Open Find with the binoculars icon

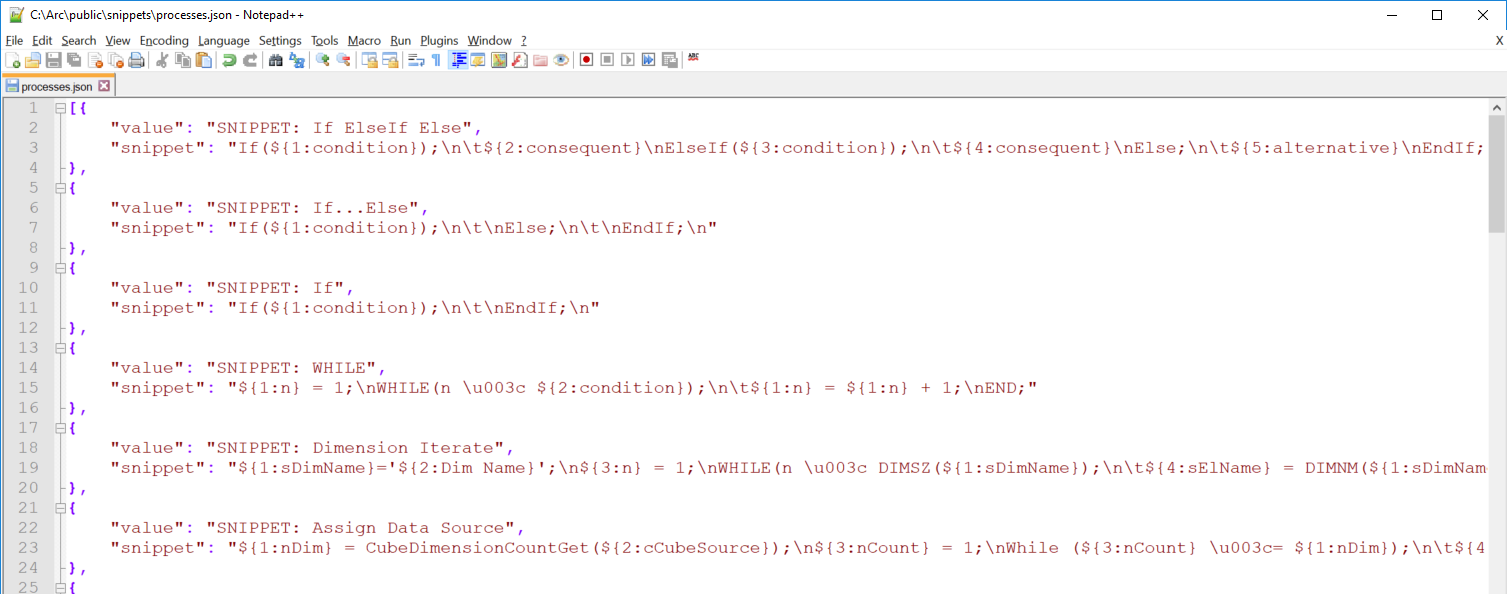point(275,60)
